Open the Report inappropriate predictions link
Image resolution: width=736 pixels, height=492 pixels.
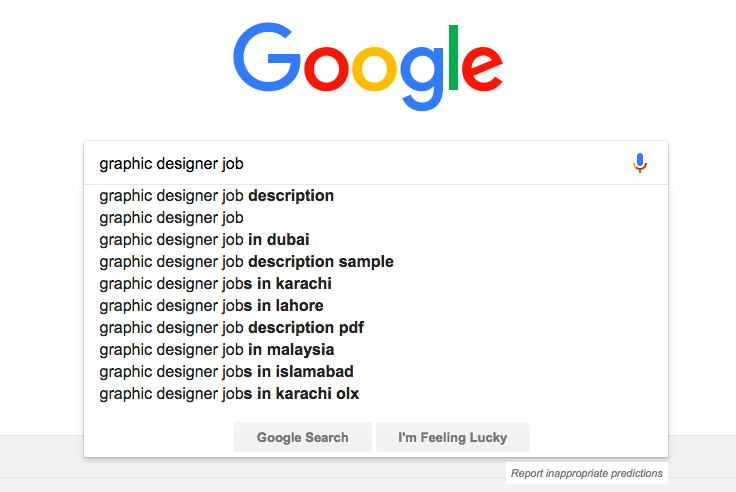587,473
